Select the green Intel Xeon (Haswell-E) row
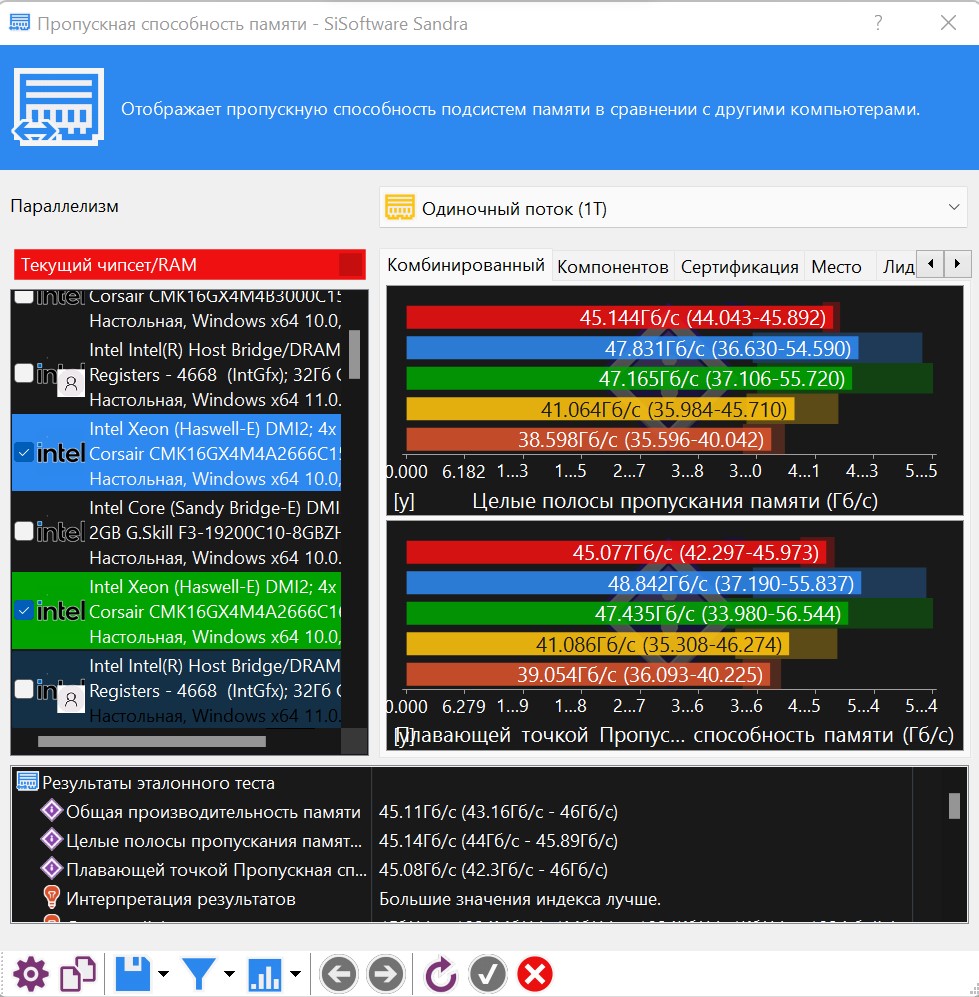This screenshot has width=979, height=997. click(x=177, y=610)
